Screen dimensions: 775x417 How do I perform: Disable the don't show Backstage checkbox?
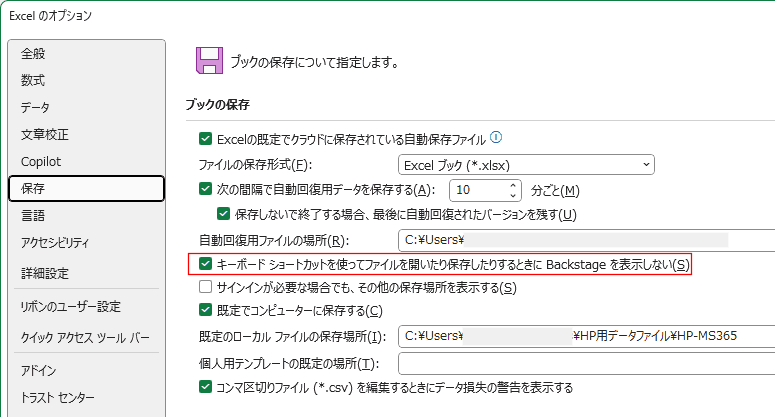206,265
